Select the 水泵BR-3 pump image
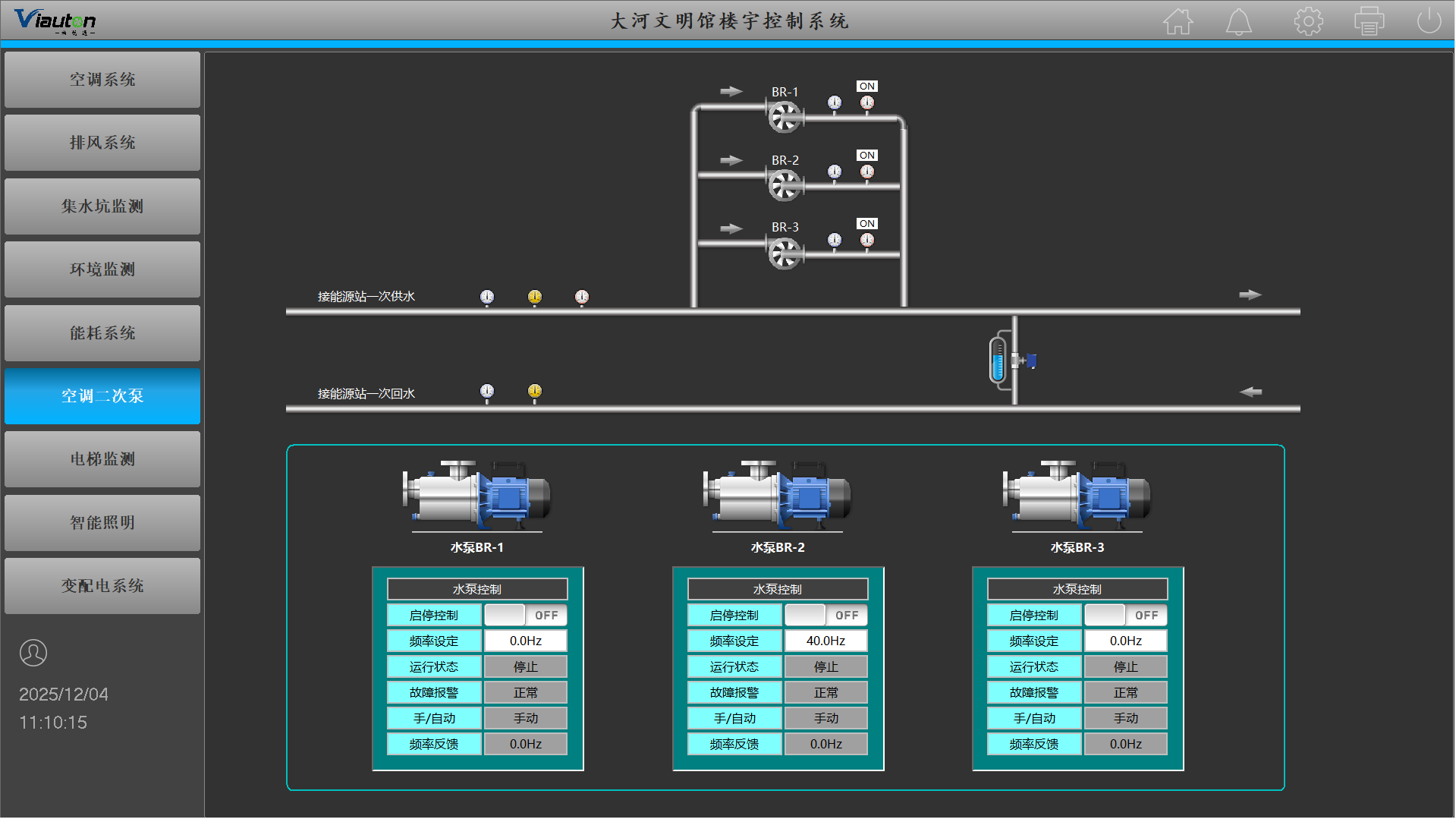This screenshot has height=819, width=1456. 1077,494
